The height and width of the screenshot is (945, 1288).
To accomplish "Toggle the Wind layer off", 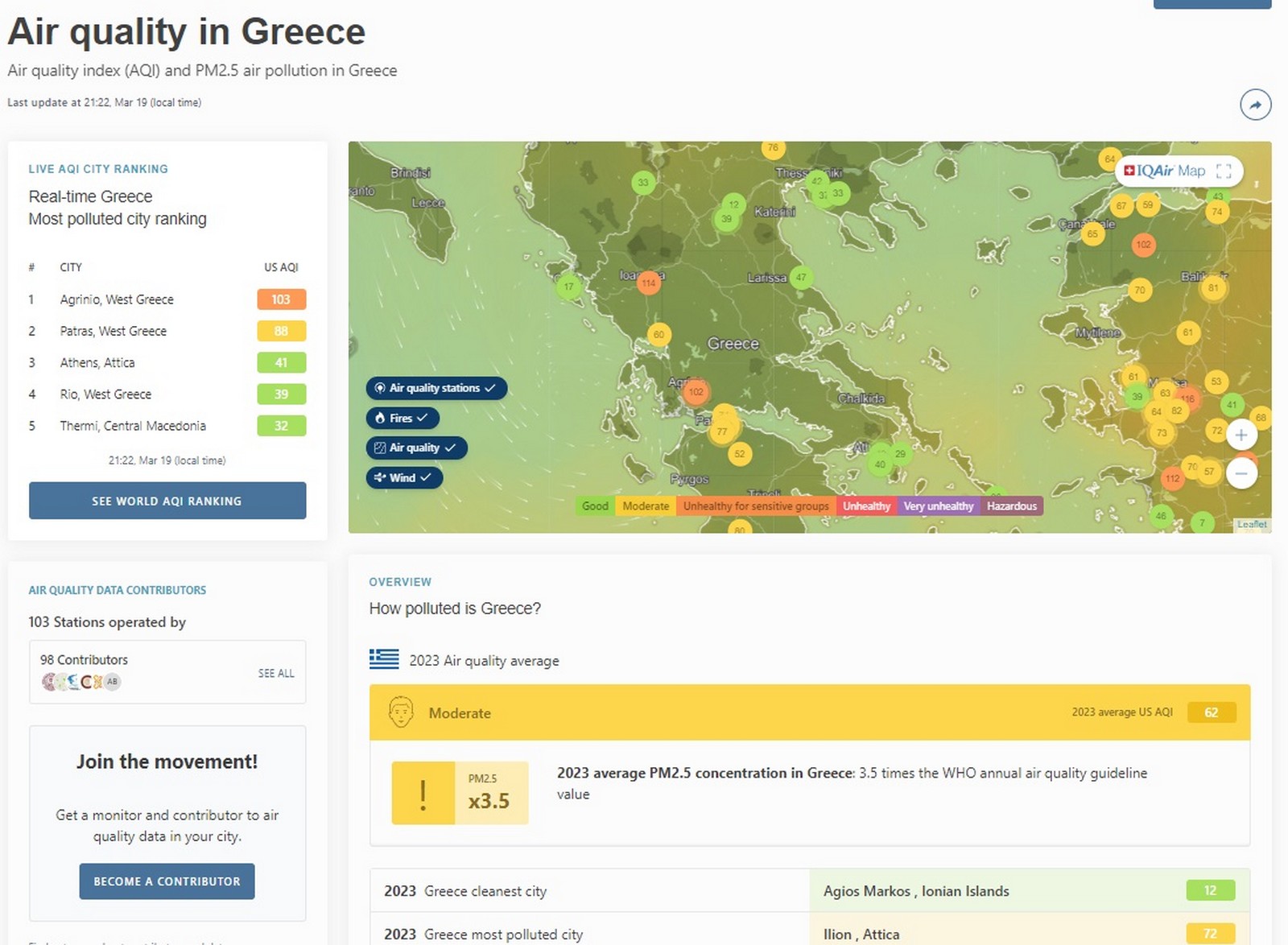I will pyautogui.click(x=403, y=477).
